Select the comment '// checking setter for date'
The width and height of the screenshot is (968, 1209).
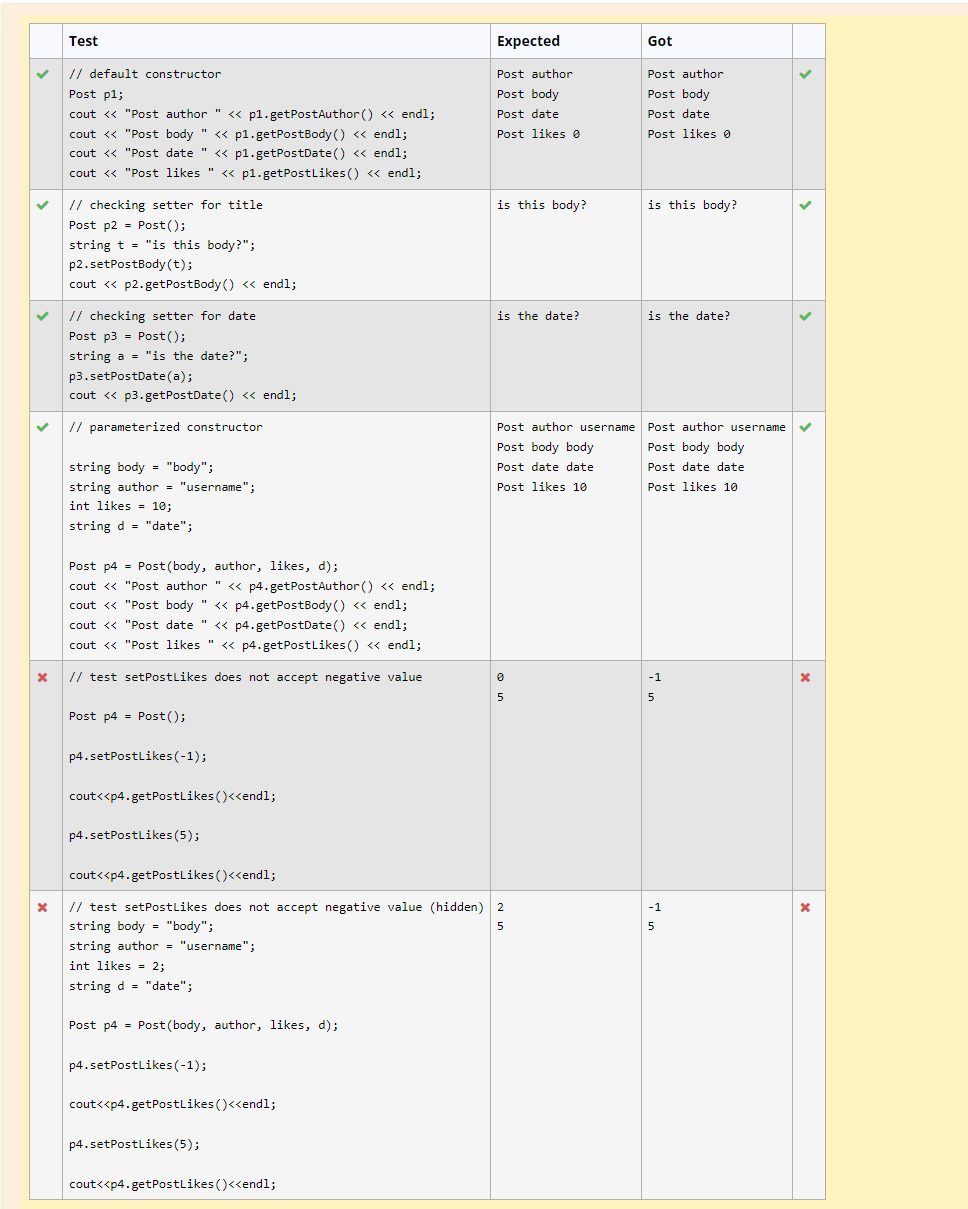160,315
